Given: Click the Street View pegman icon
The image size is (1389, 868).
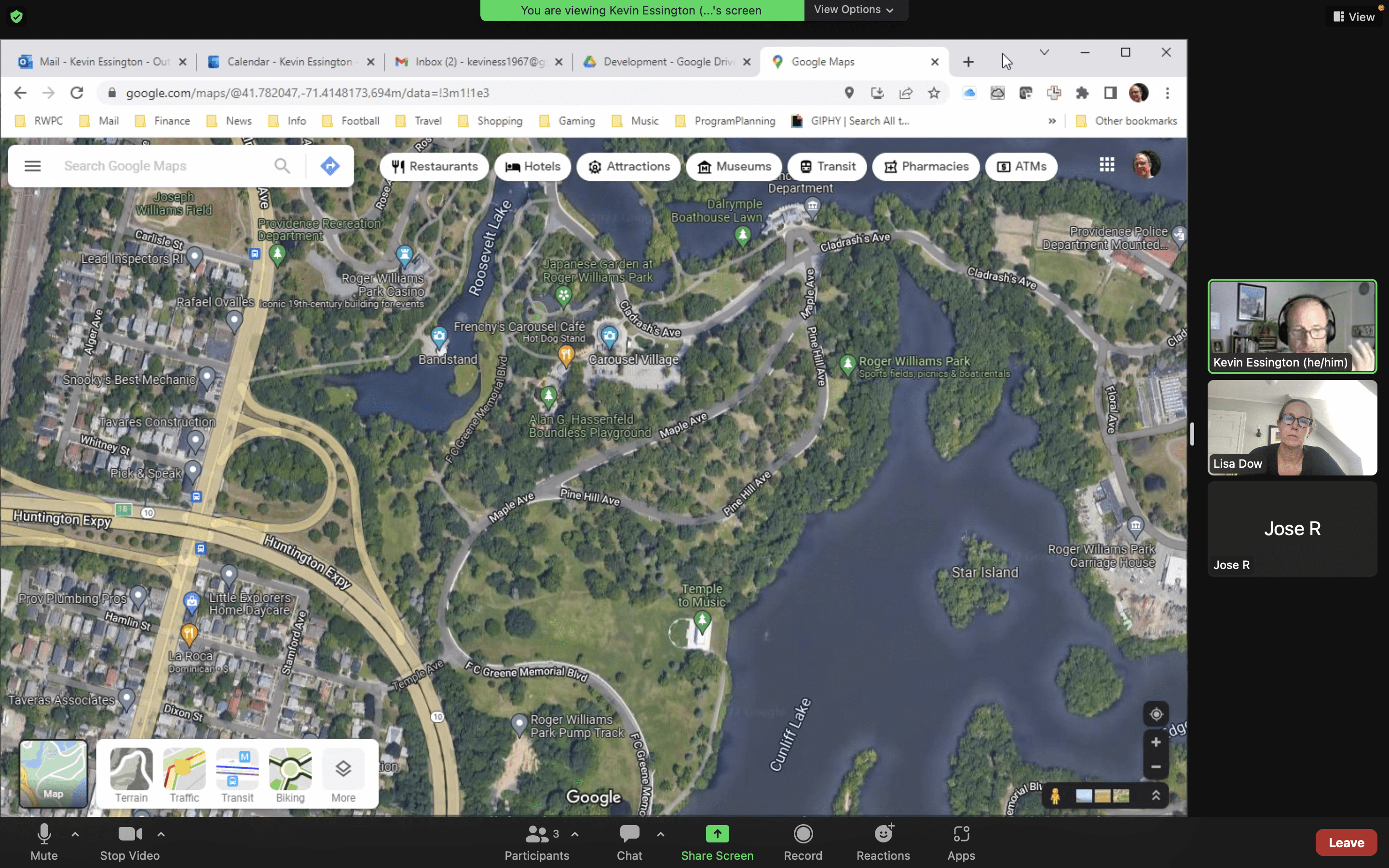Looking at the screenshot, I should (x=1054, y=796).
